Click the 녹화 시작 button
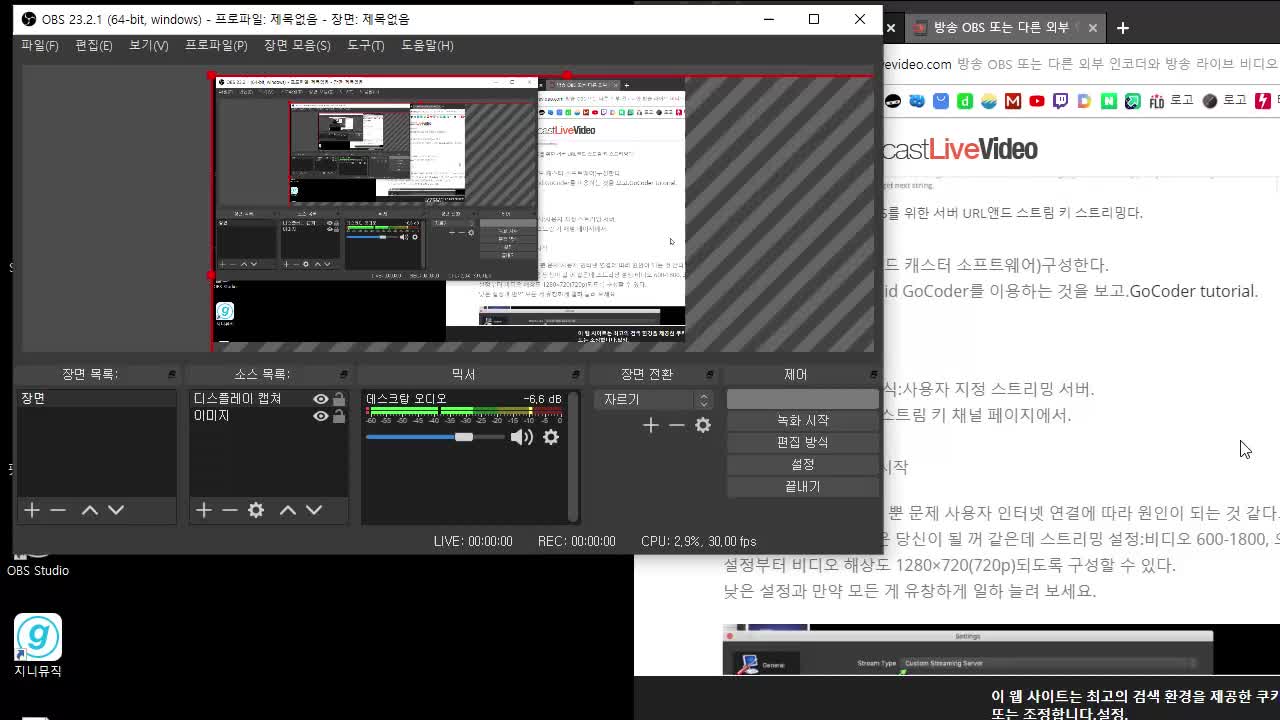The width and height of the screenshot is (1280, 720). (x=802, y=420)
